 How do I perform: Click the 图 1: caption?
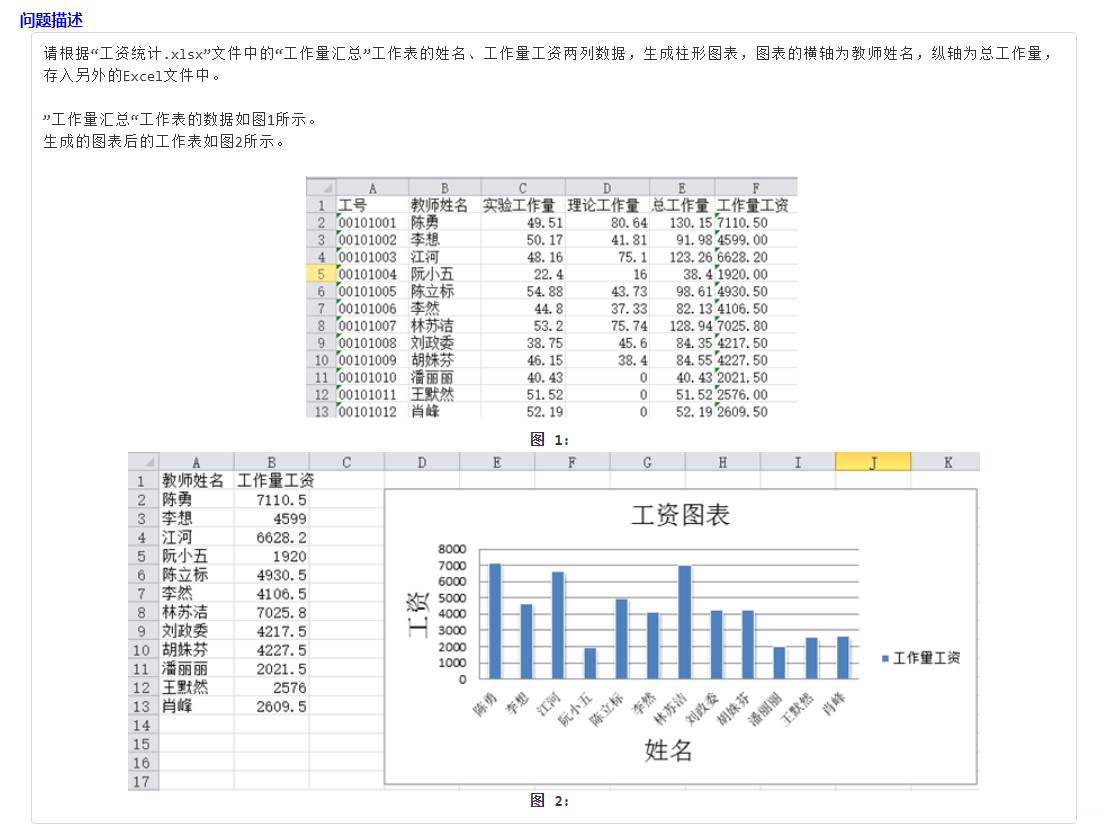(550, 439)
